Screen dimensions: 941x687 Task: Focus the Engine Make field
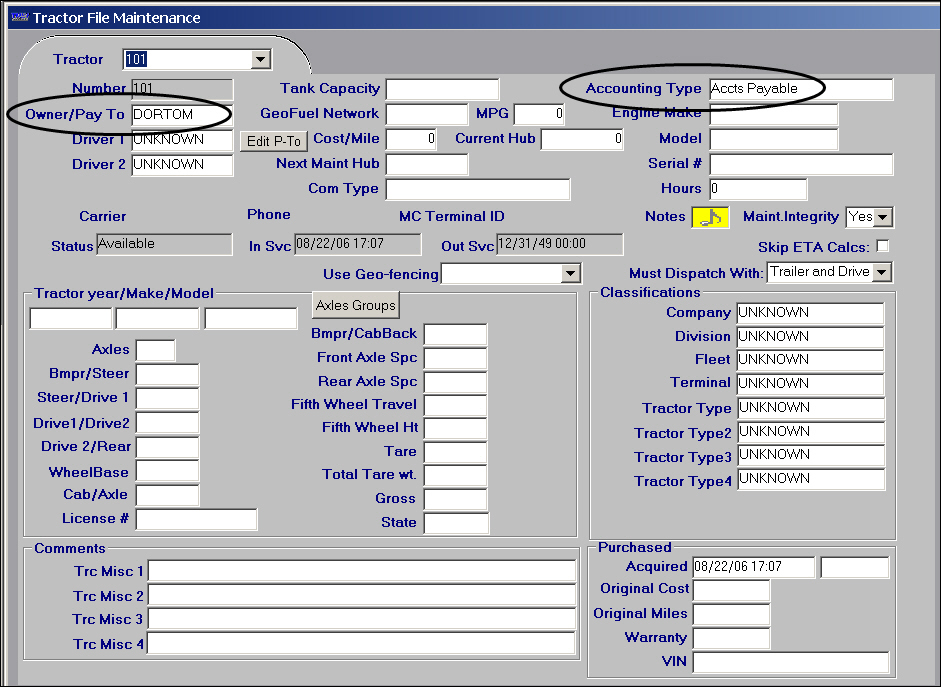tap(774, 114)
